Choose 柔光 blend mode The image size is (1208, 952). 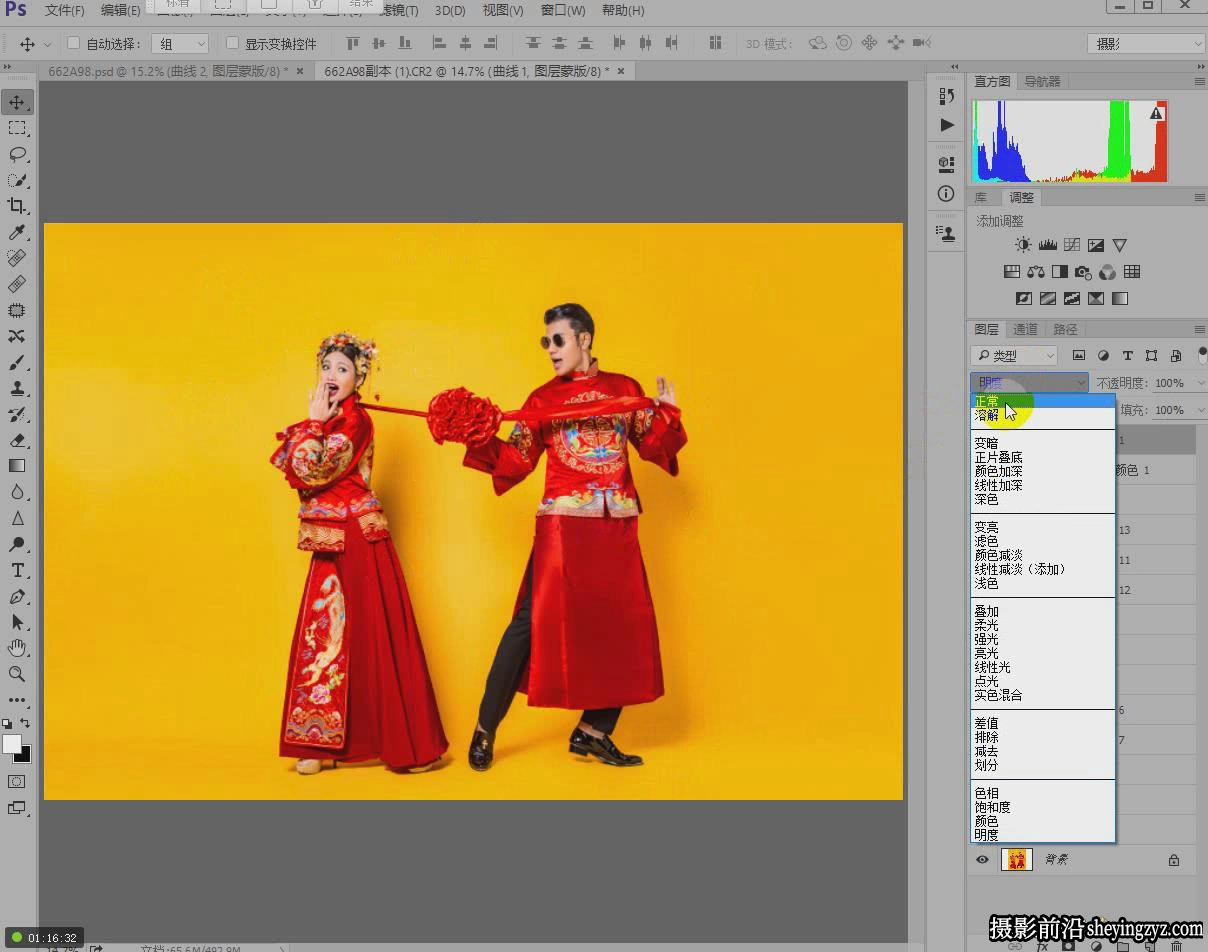click(986, 626)
